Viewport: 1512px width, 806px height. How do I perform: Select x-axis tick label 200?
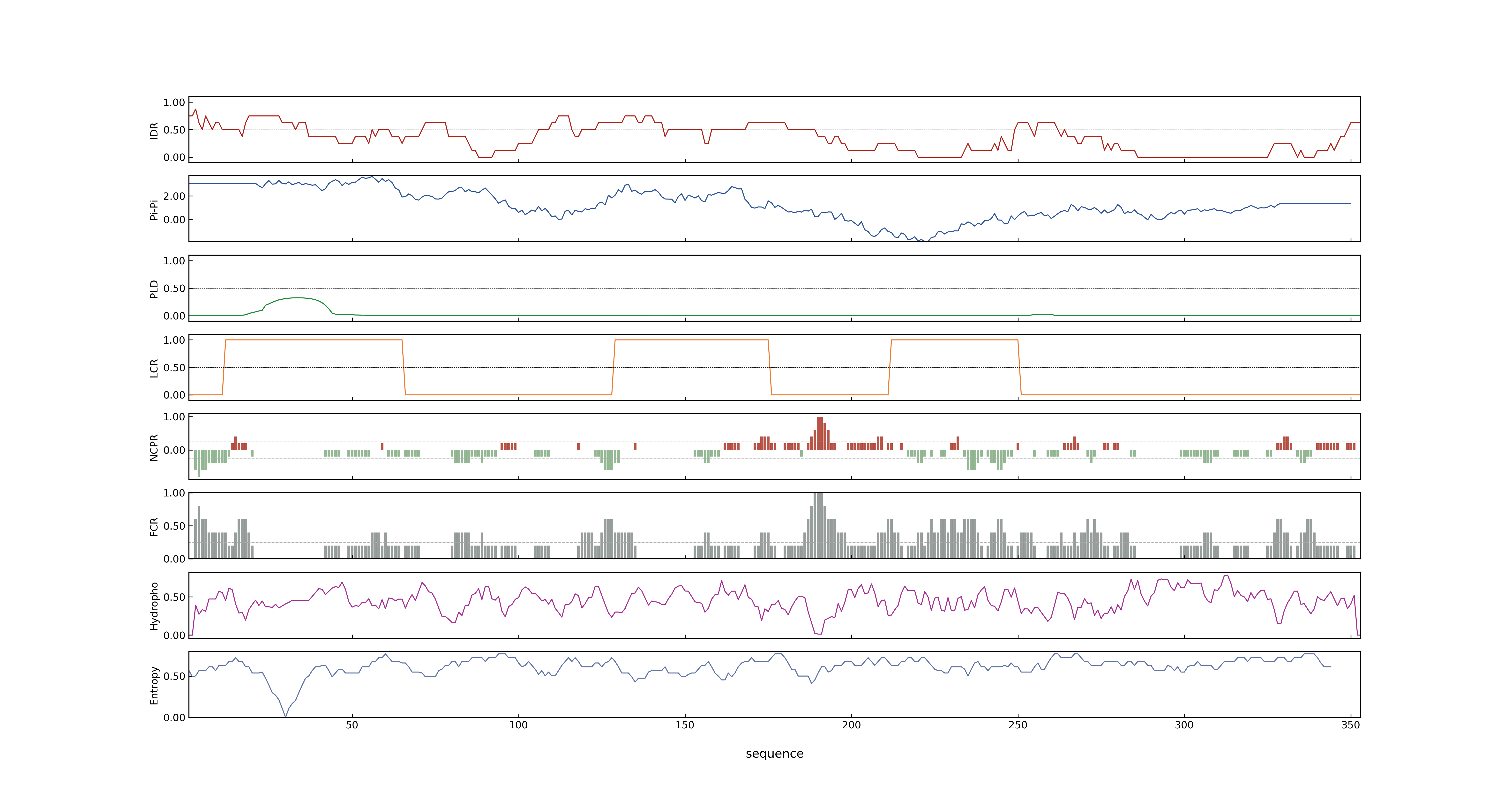851,725
